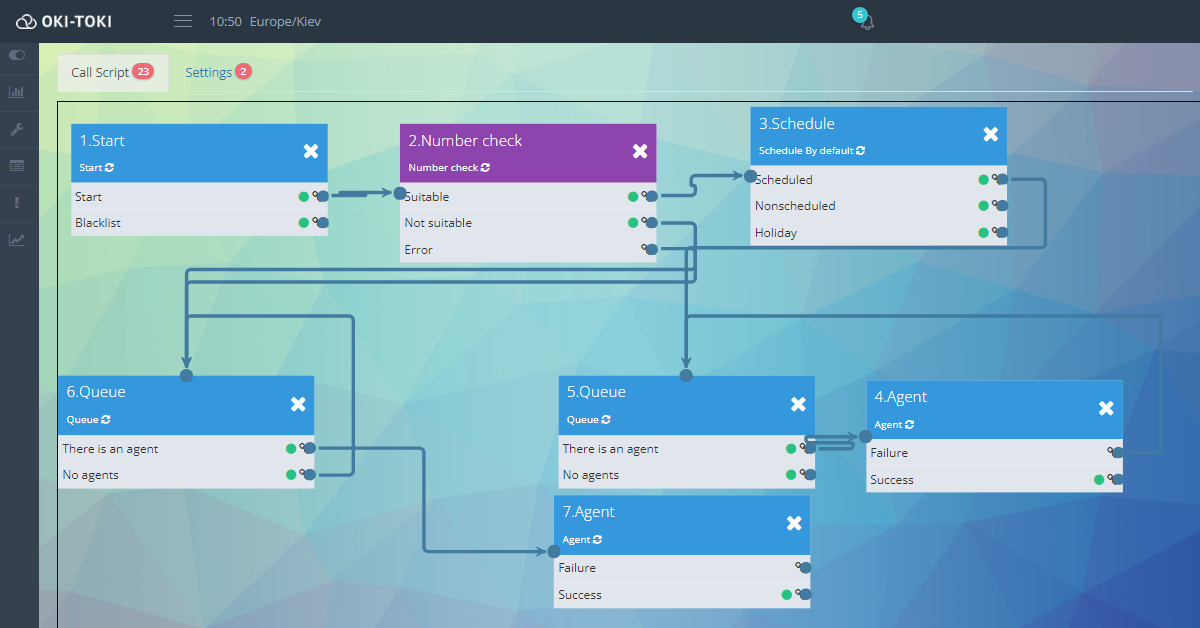Screen dimensions: 1200x628
Task: Open the line graph analytics sidebar icon
Action: tap(17, 239)
